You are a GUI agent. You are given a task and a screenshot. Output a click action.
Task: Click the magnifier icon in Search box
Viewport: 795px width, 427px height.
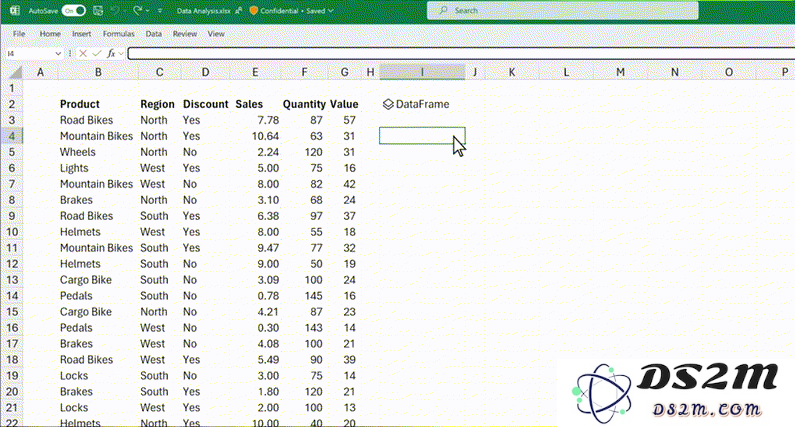443,10
